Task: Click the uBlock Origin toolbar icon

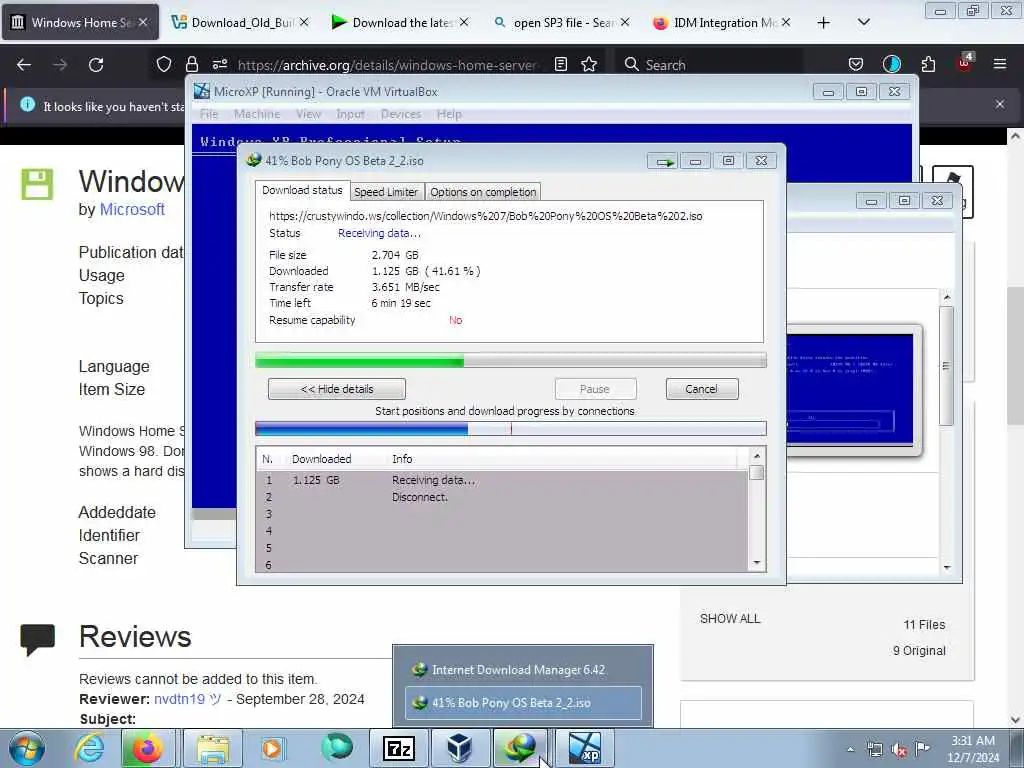Action: click(x=965, y=63)
